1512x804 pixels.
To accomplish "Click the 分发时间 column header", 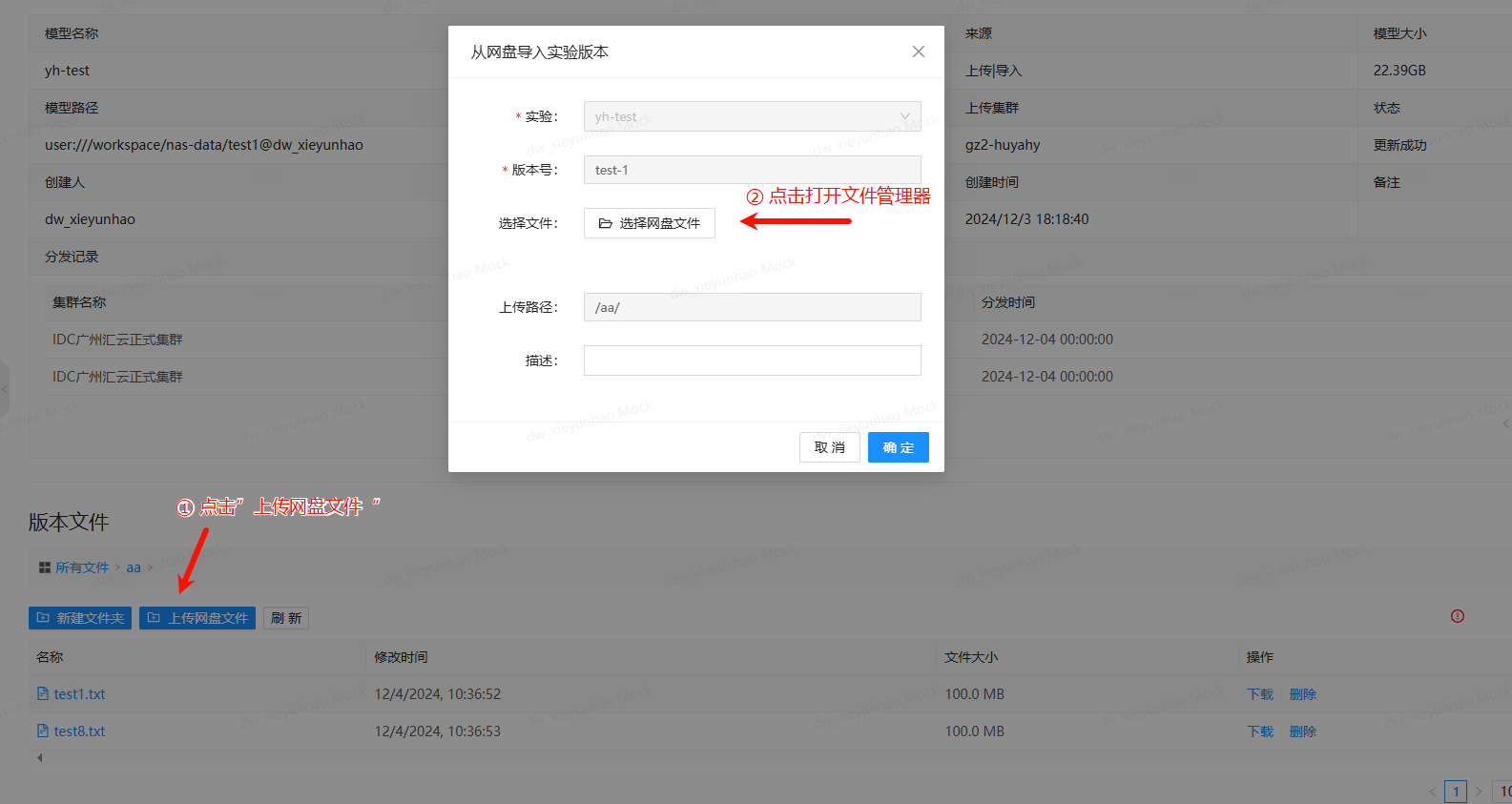I will click(x=1008, y=302).
